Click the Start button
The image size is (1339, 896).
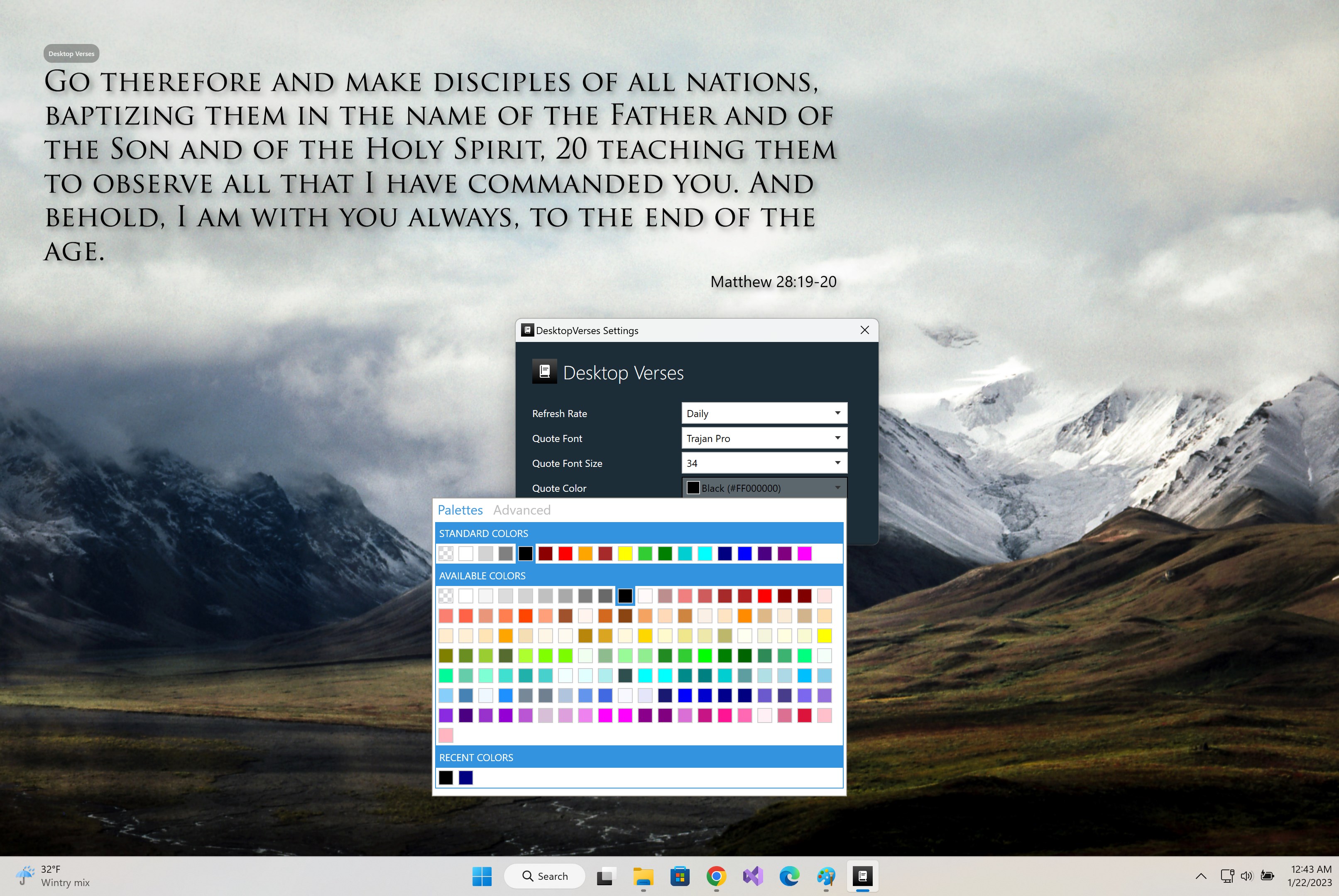tap(483, 876)
